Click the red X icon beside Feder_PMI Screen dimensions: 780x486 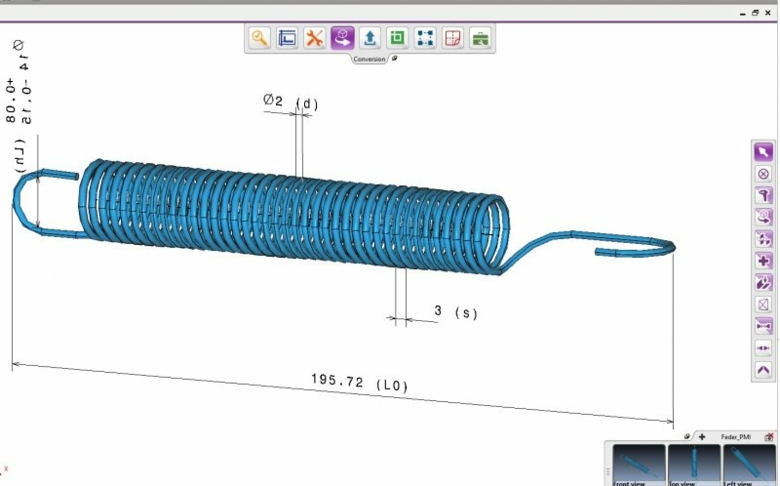click(x=769, y=437)
